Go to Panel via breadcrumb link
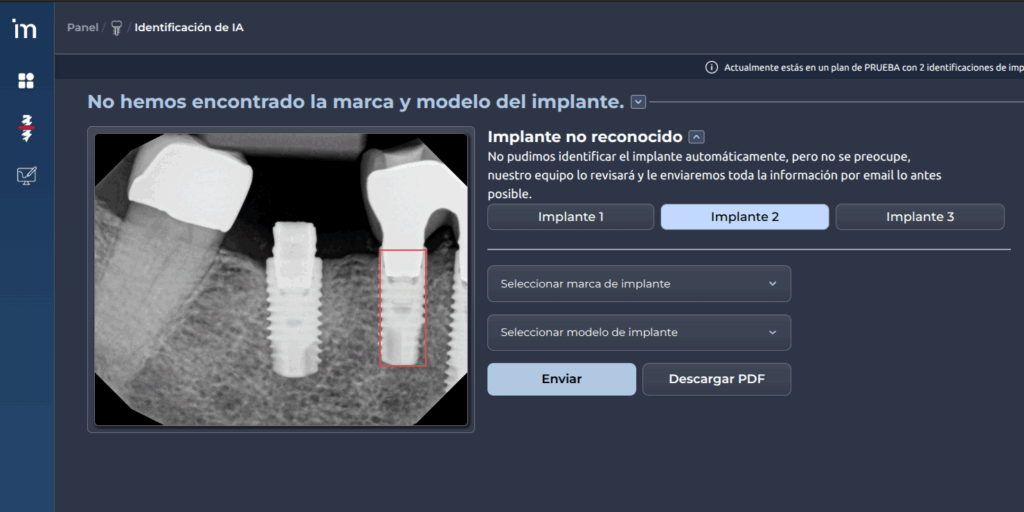Screen dimensions: 1024x512 pos(82,28)
